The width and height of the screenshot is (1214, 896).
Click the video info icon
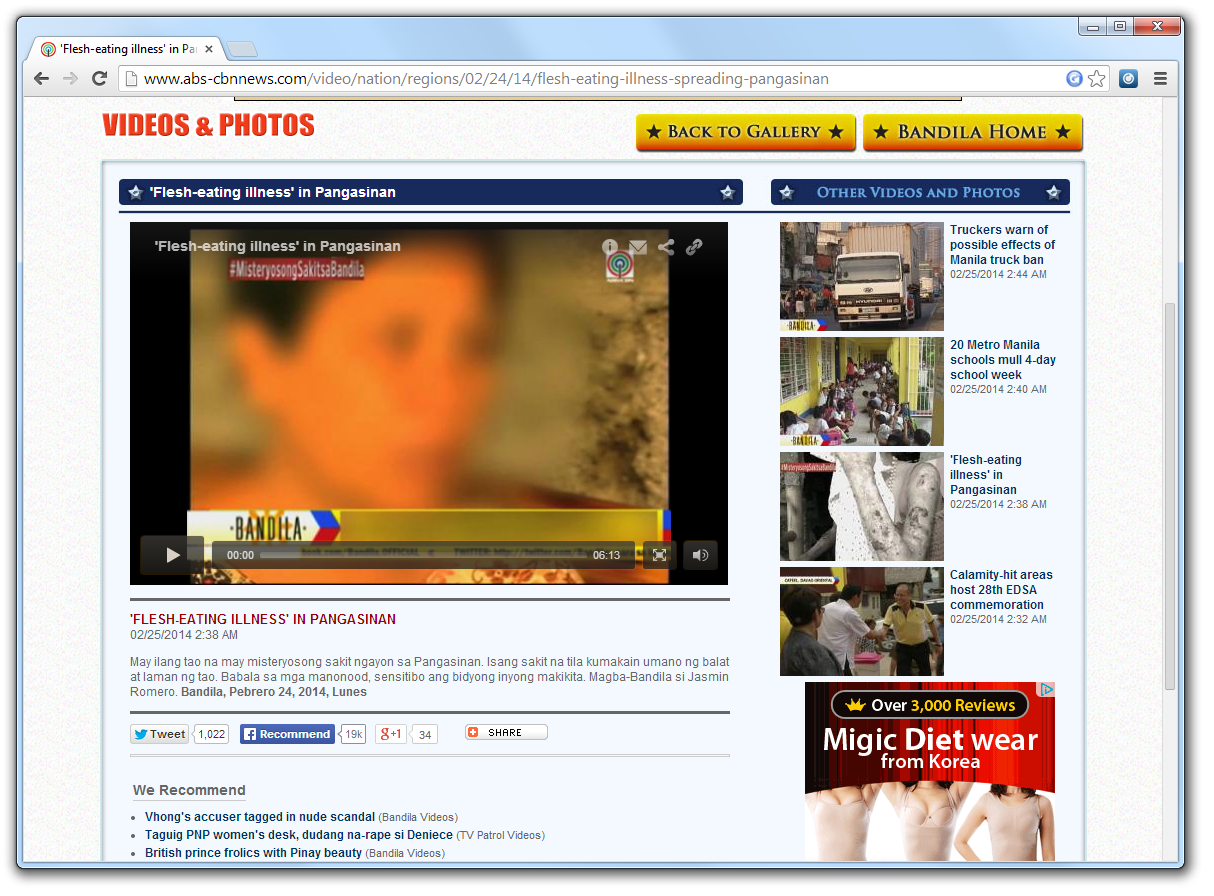[610, 247]
